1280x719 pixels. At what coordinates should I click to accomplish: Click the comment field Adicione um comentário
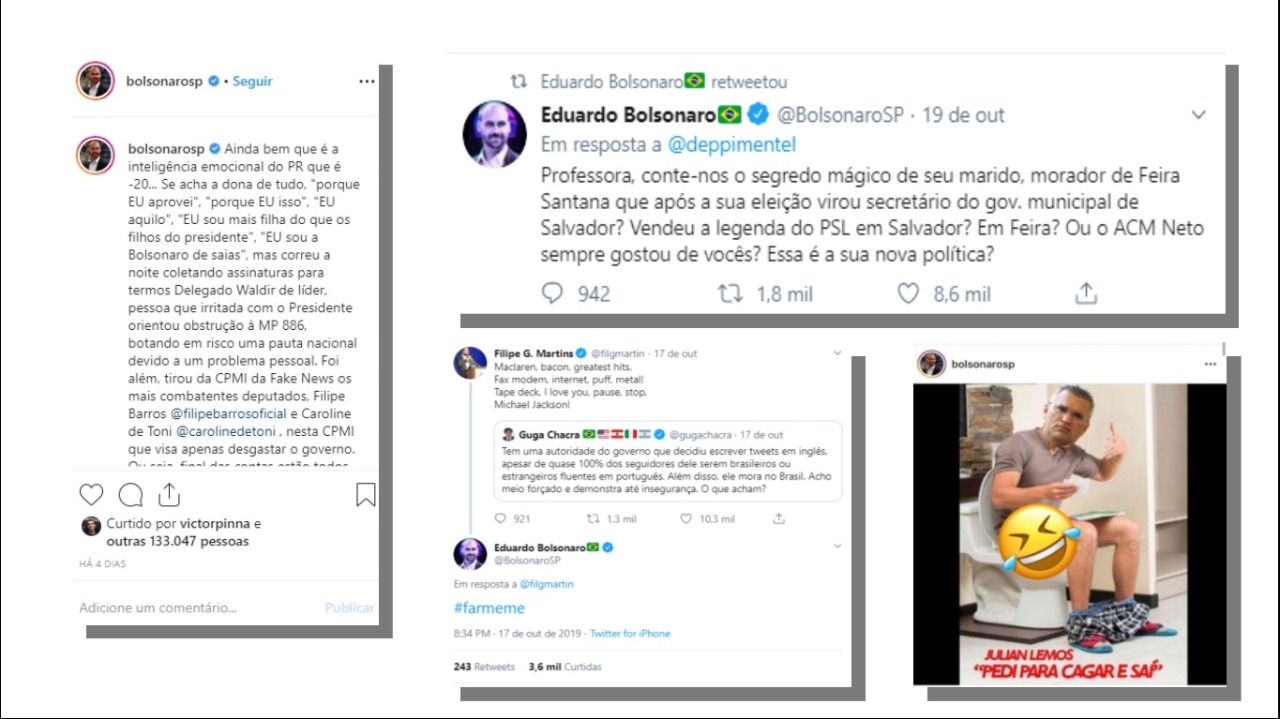(158, 607)
